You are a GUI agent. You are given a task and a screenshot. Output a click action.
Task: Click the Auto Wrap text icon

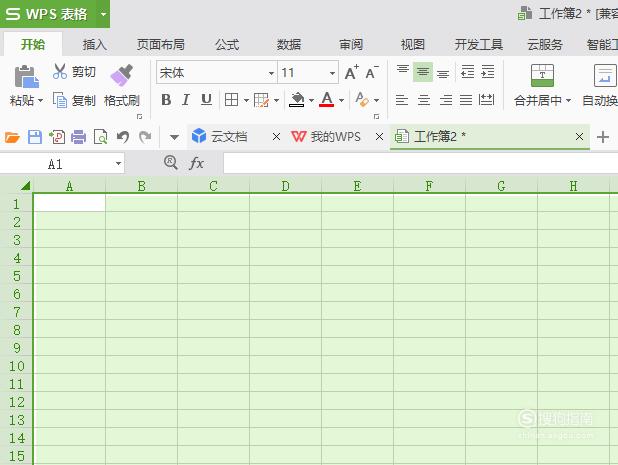[x=605, y=75]
